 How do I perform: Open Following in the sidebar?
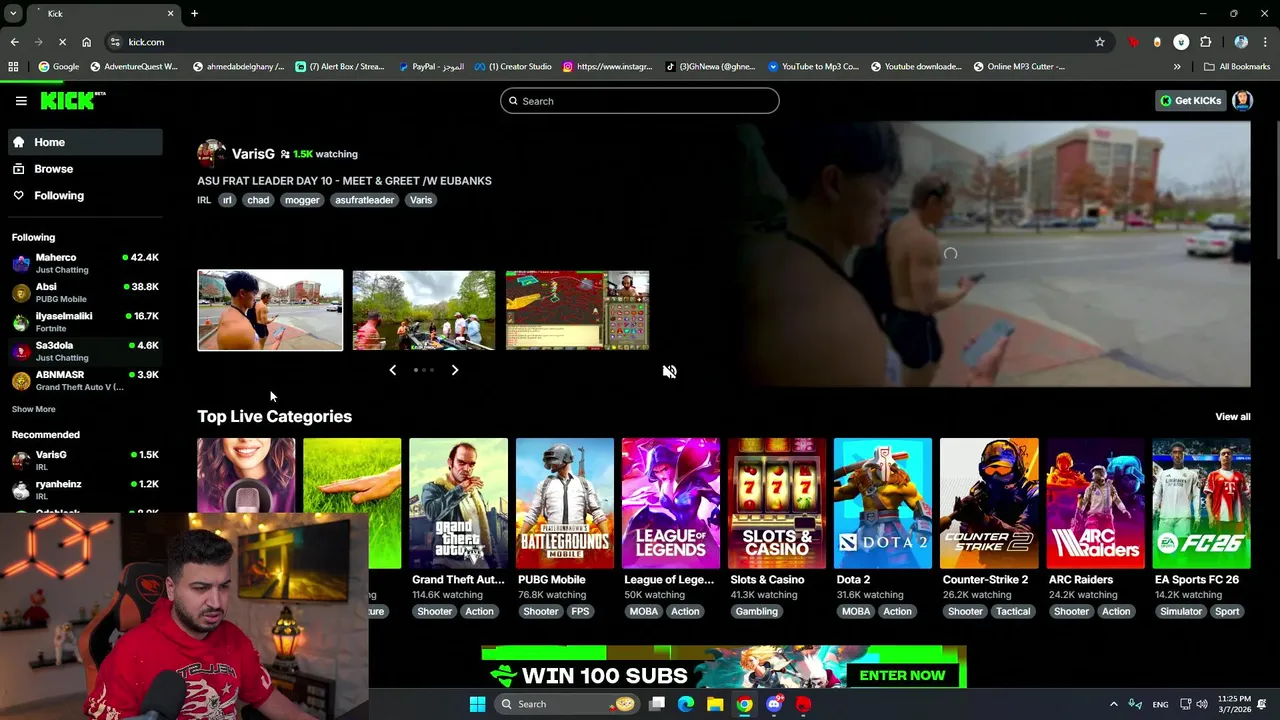(x=85, y=196)
